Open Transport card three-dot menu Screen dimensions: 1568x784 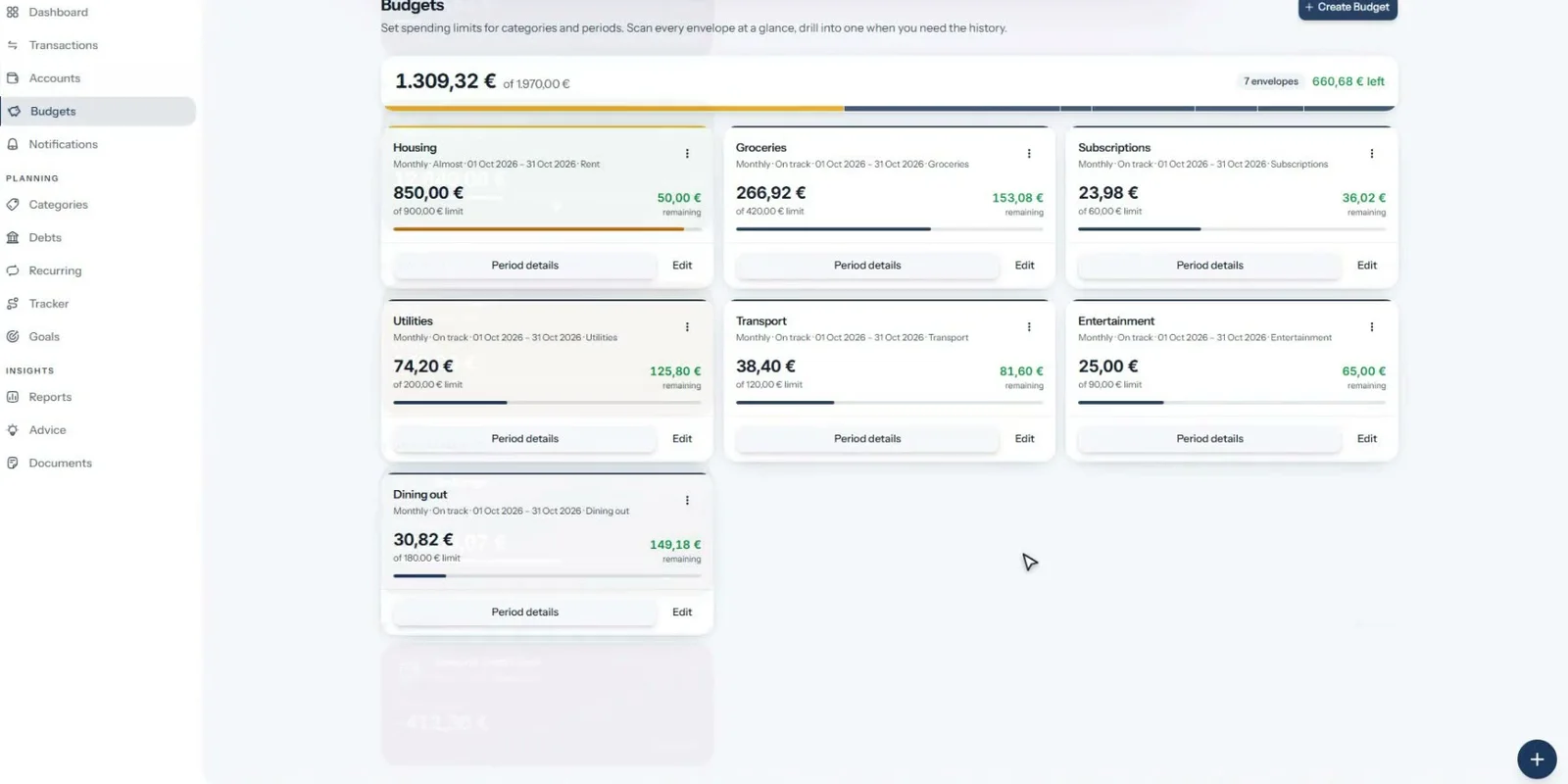(1029, 327)
